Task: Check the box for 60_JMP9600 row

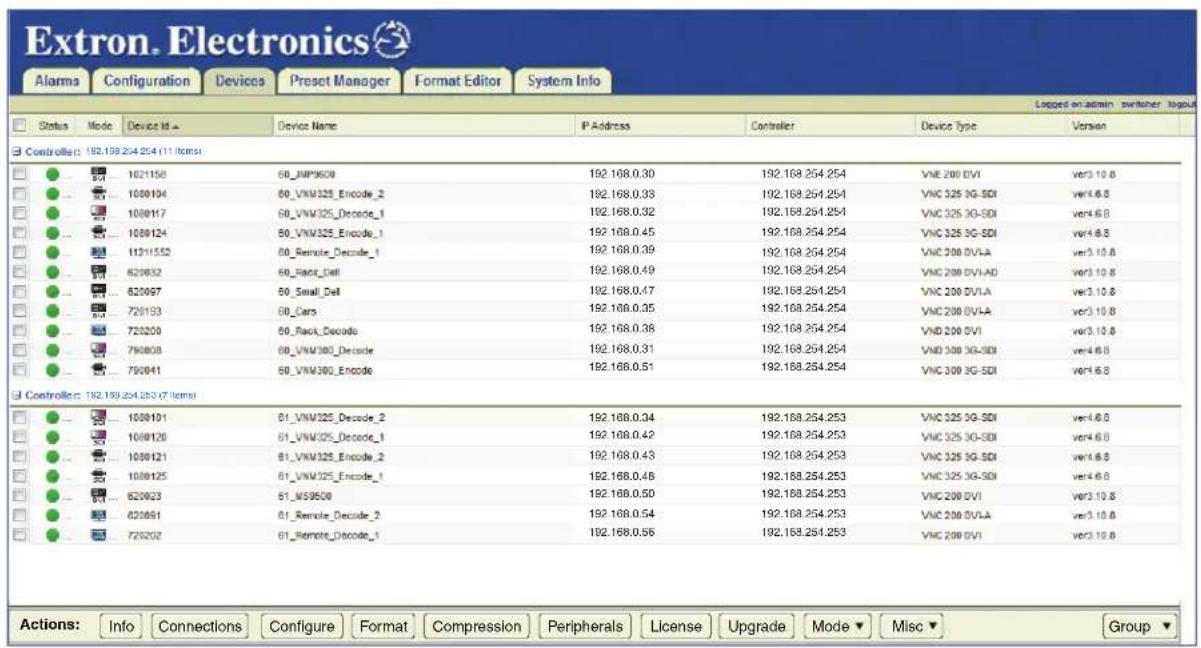Action: click(x=19, y=174)
